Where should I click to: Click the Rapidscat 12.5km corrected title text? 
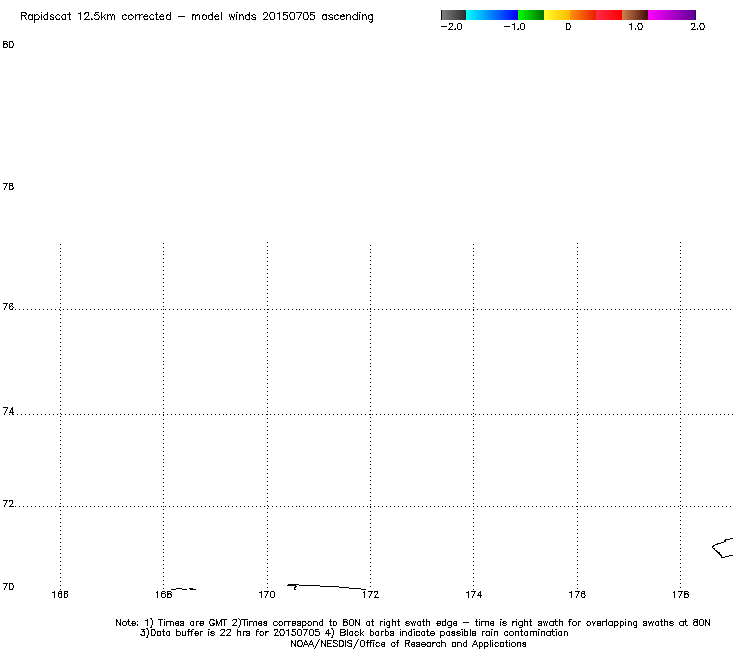click(197, 17)
